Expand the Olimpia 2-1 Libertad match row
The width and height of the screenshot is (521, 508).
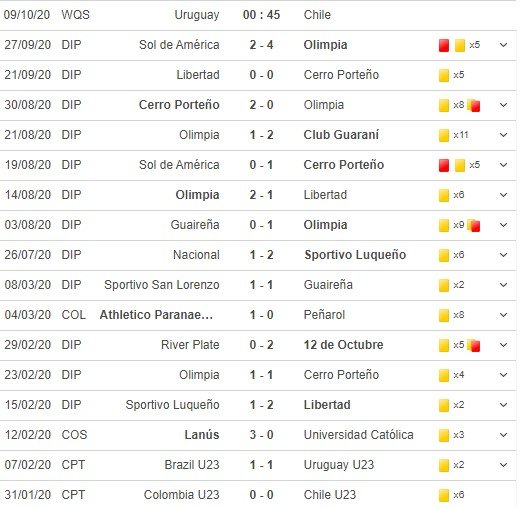503,195
